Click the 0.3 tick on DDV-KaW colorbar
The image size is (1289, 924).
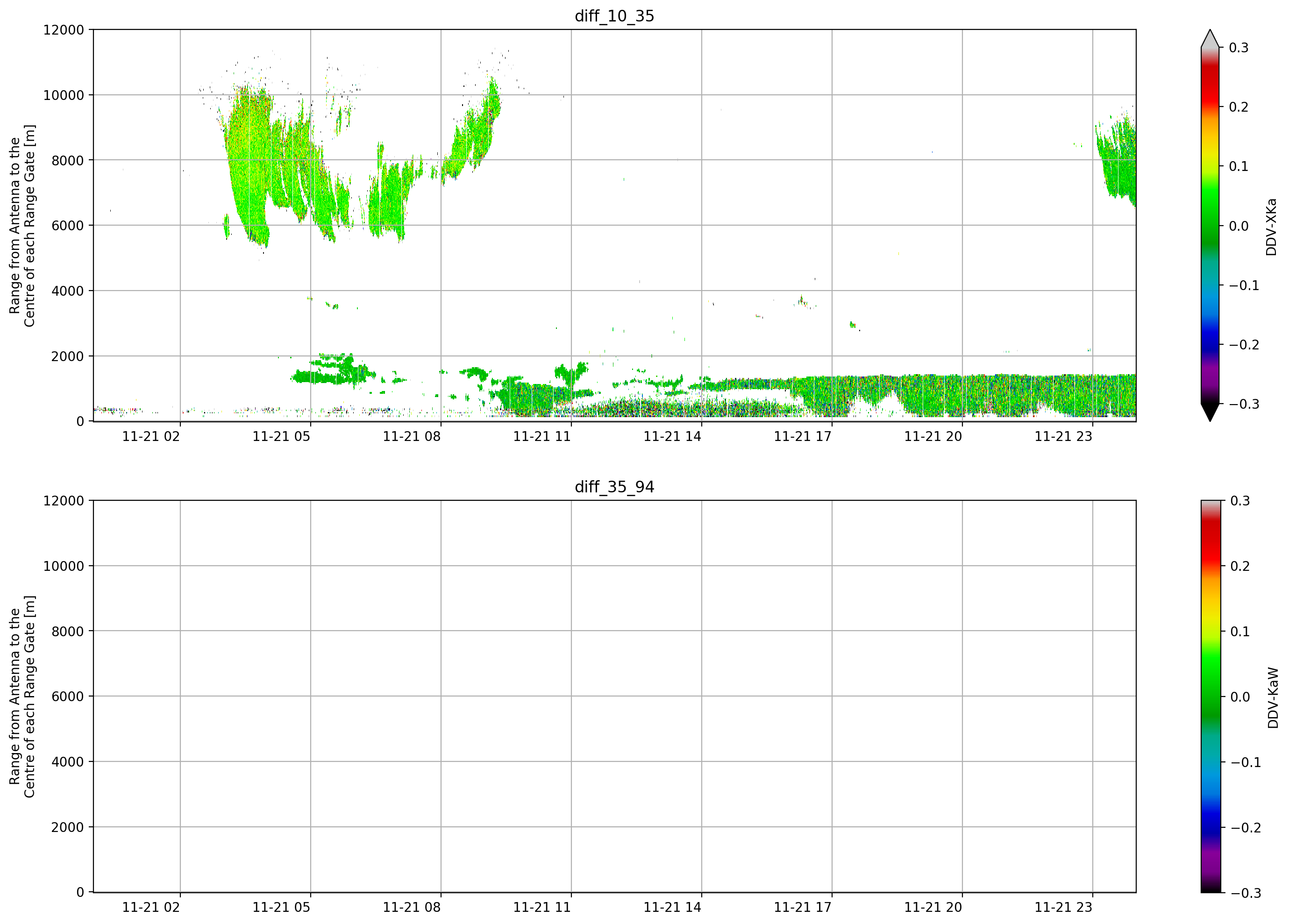coord(1240,501)
